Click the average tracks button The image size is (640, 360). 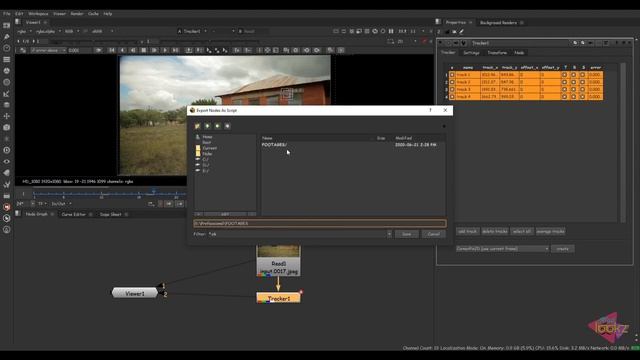pyautogui.click(x=550, y=231)
